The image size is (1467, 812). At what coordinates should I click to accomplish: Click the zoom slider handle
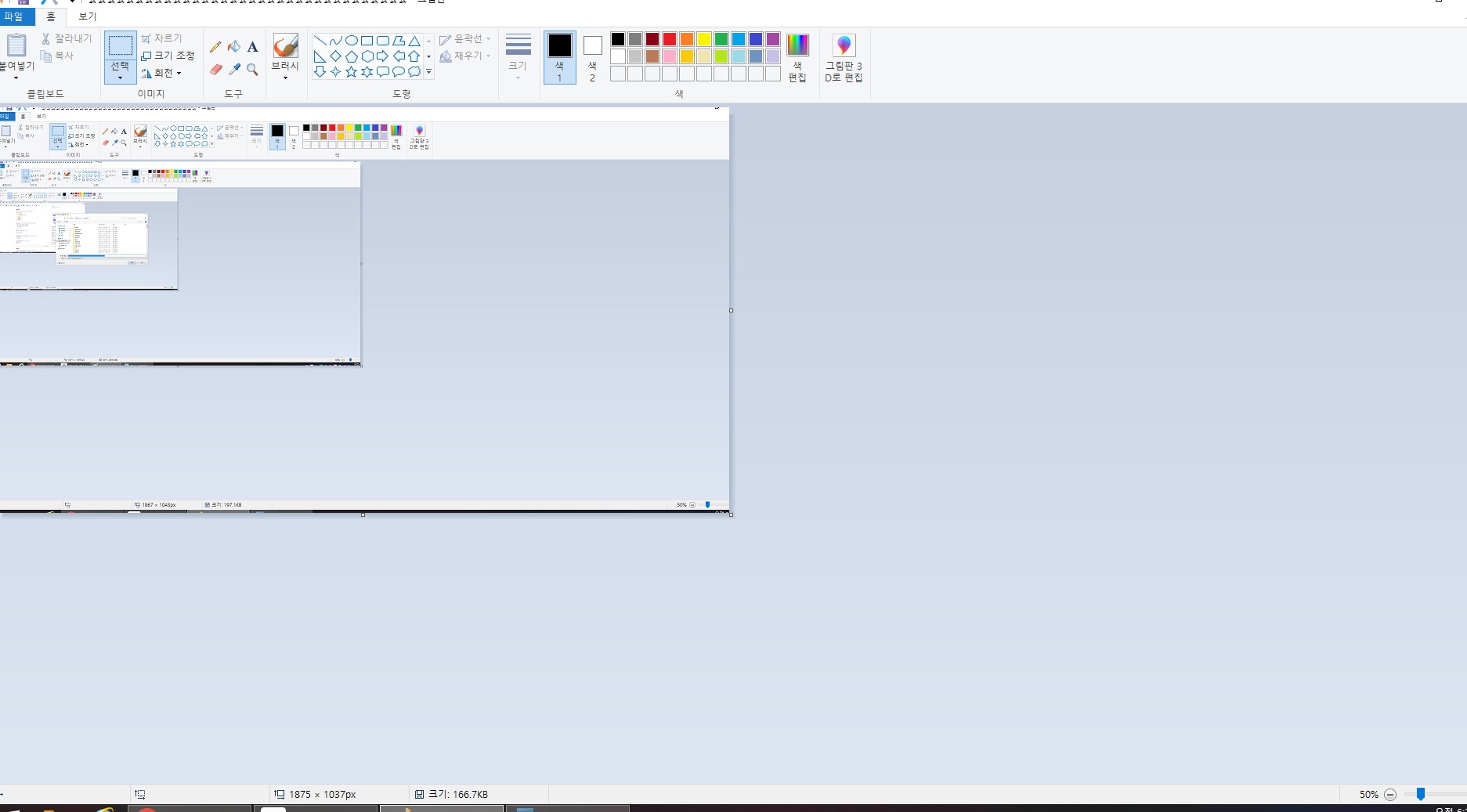pos(1420,794)
